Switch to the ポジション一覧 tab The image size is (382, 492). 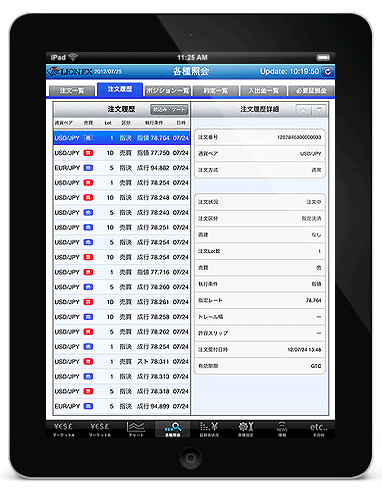[x=168, y=91]
